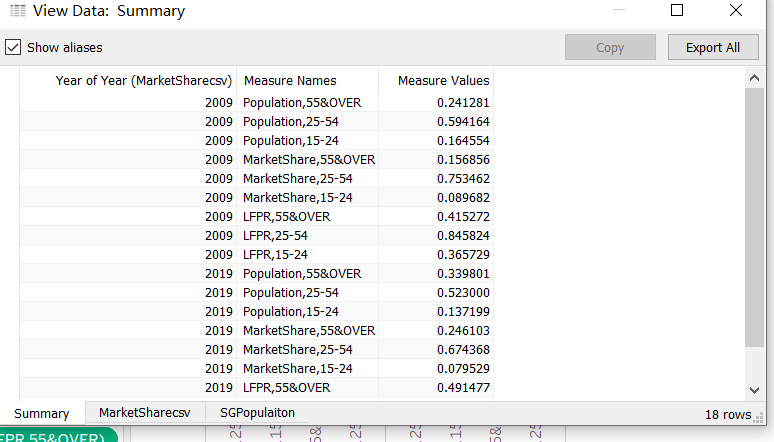This screenshot has height=442, width=774.
Task: Click the View Data window grid icon
Action: [16, 12]
